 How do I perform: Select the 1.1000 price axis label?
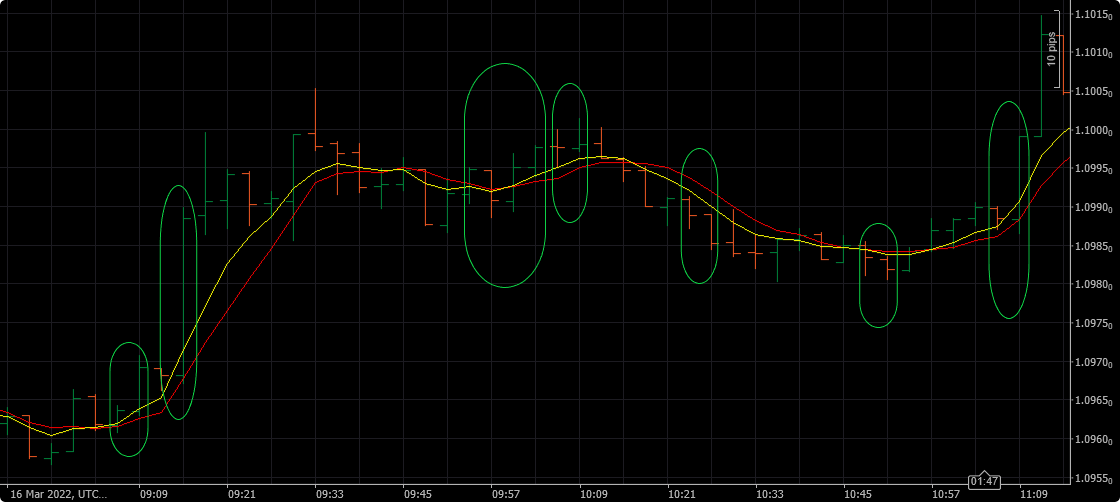pos(1096,131)
